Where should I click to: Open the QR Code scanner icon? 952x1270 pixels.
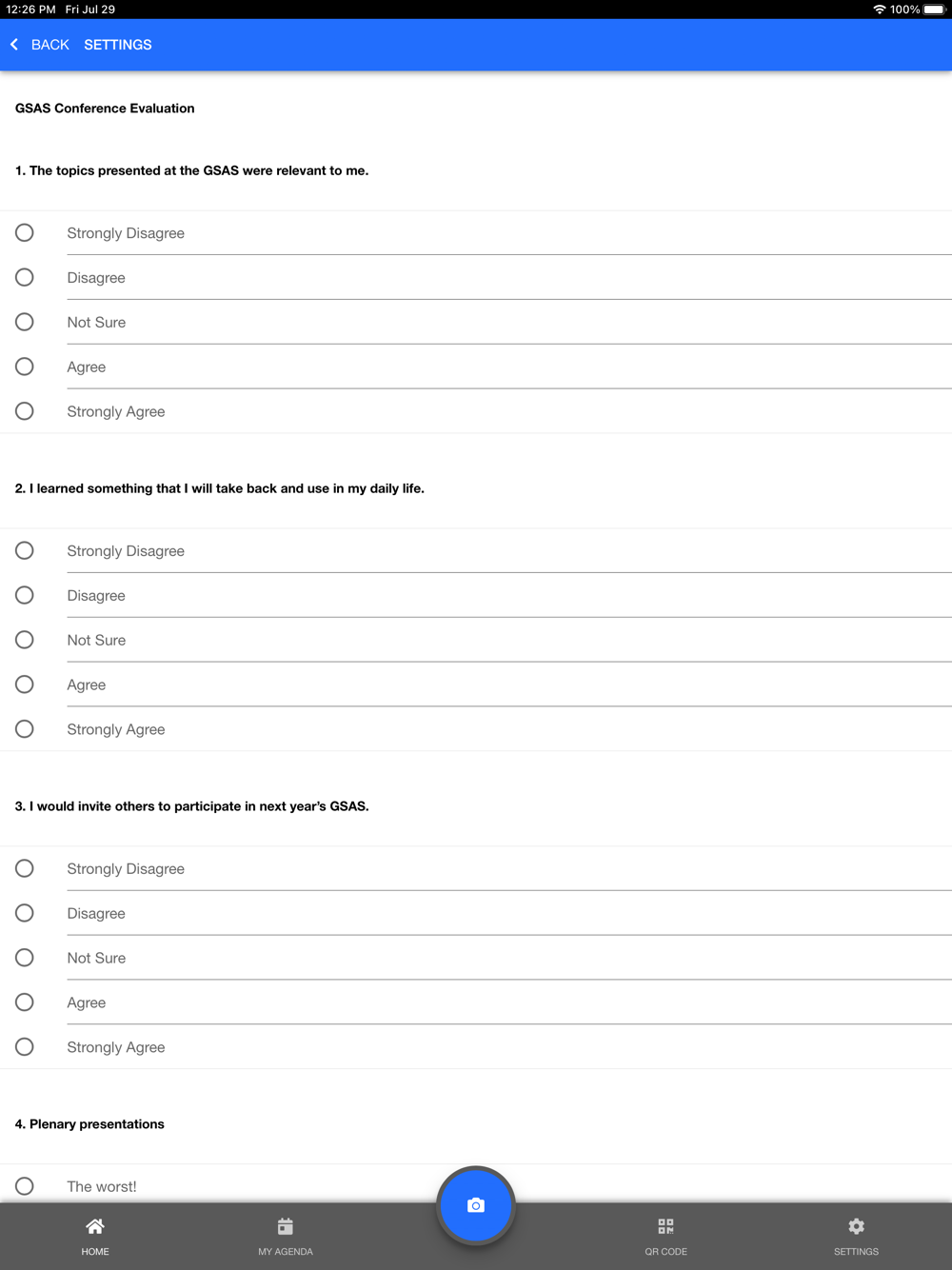[665, 1226]
